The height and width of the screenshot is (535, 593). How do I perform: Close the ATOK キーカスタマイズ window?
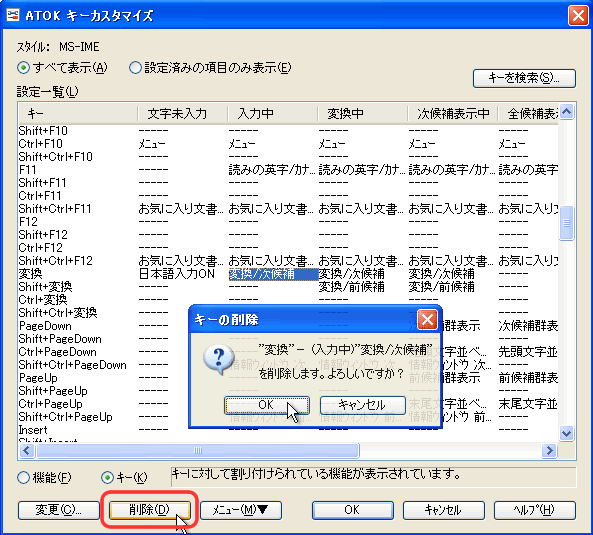578,16
